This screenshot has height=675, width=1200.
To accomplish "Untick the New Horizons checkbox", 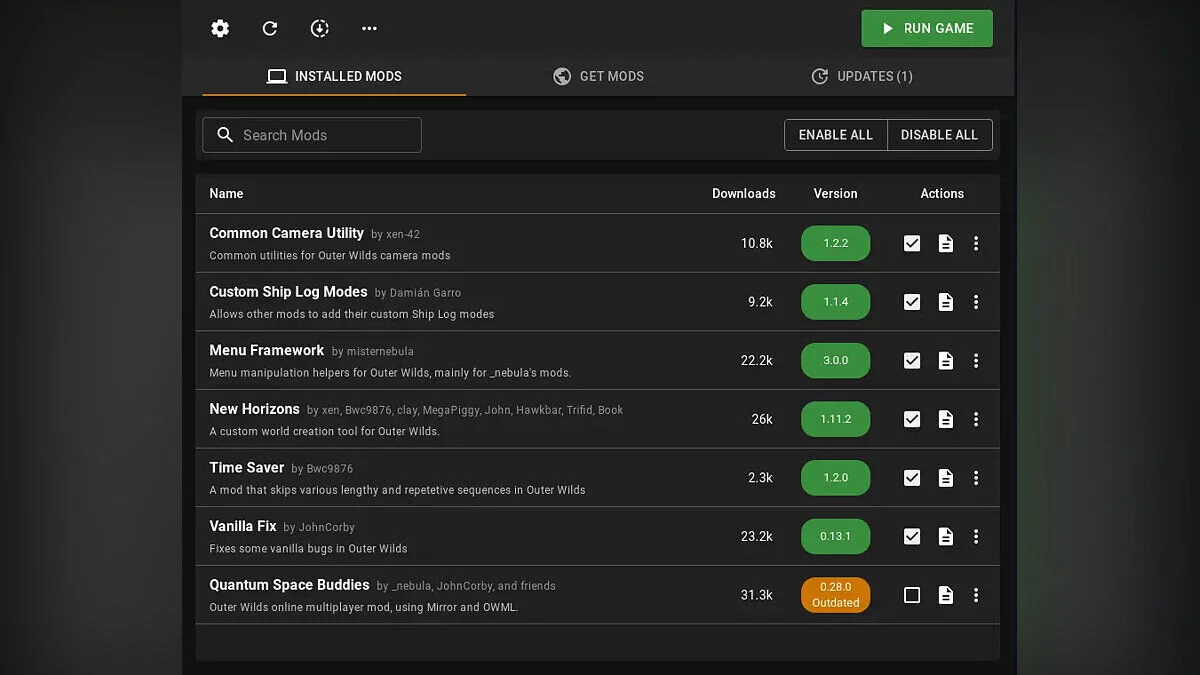I will click(912, 419).
